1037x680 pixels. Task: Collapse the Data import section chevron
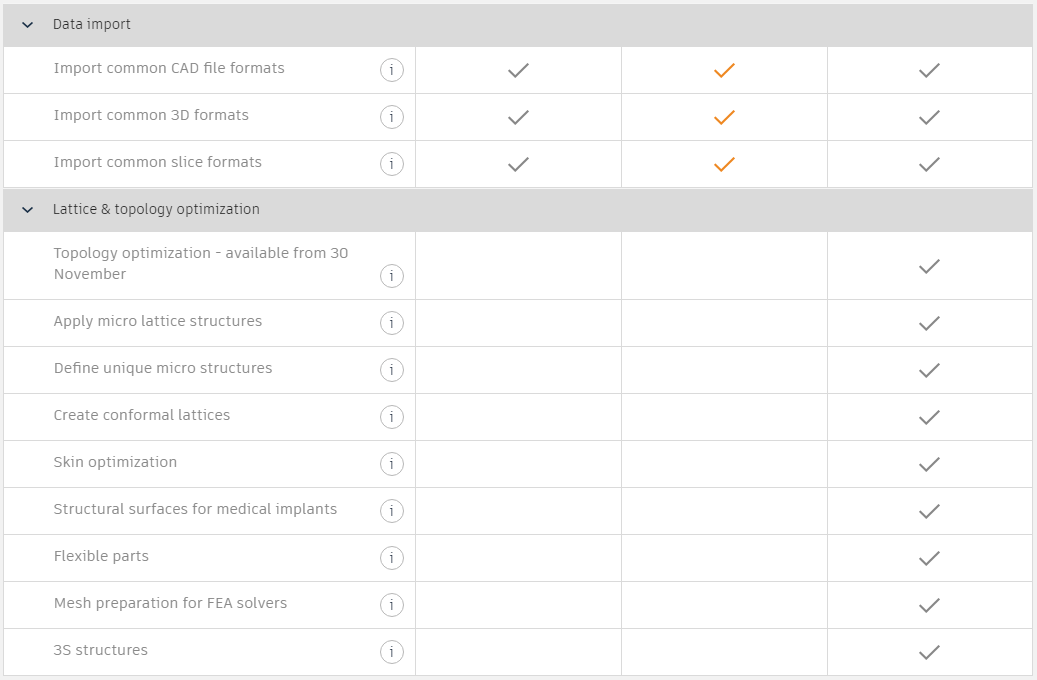pos(27,25)
